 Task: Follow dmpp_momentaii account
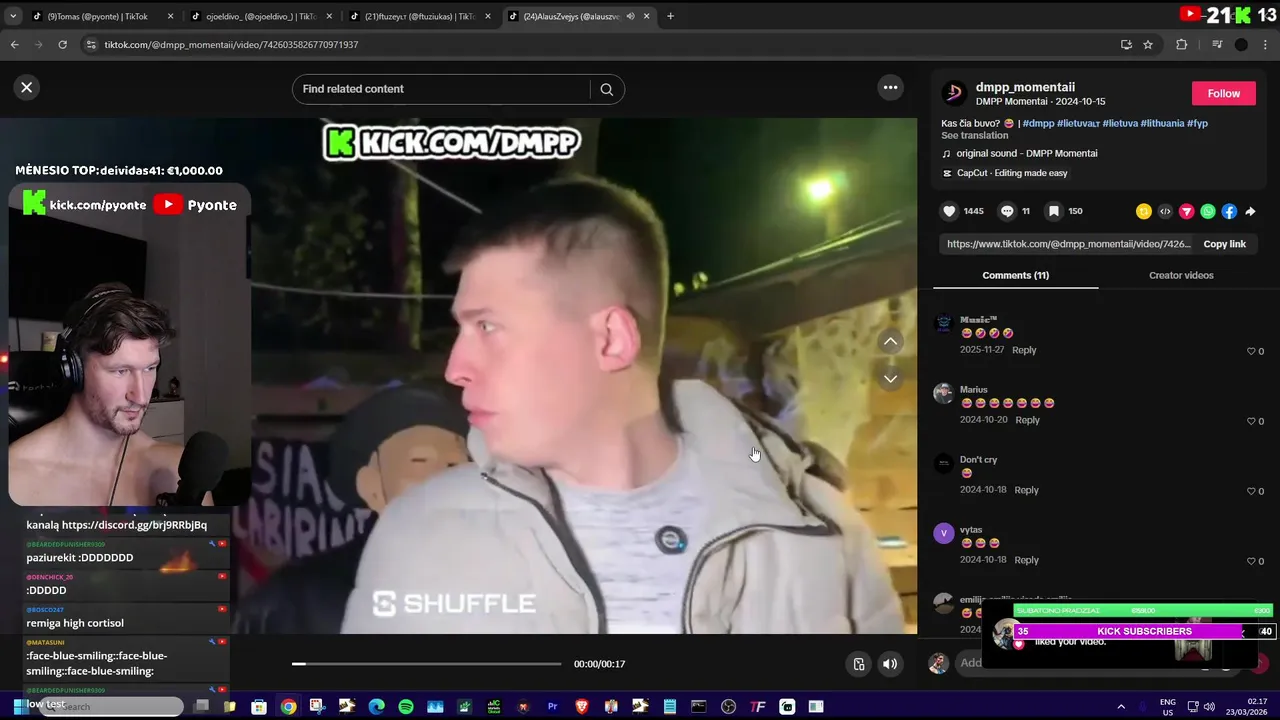(x=1223, y=93)
